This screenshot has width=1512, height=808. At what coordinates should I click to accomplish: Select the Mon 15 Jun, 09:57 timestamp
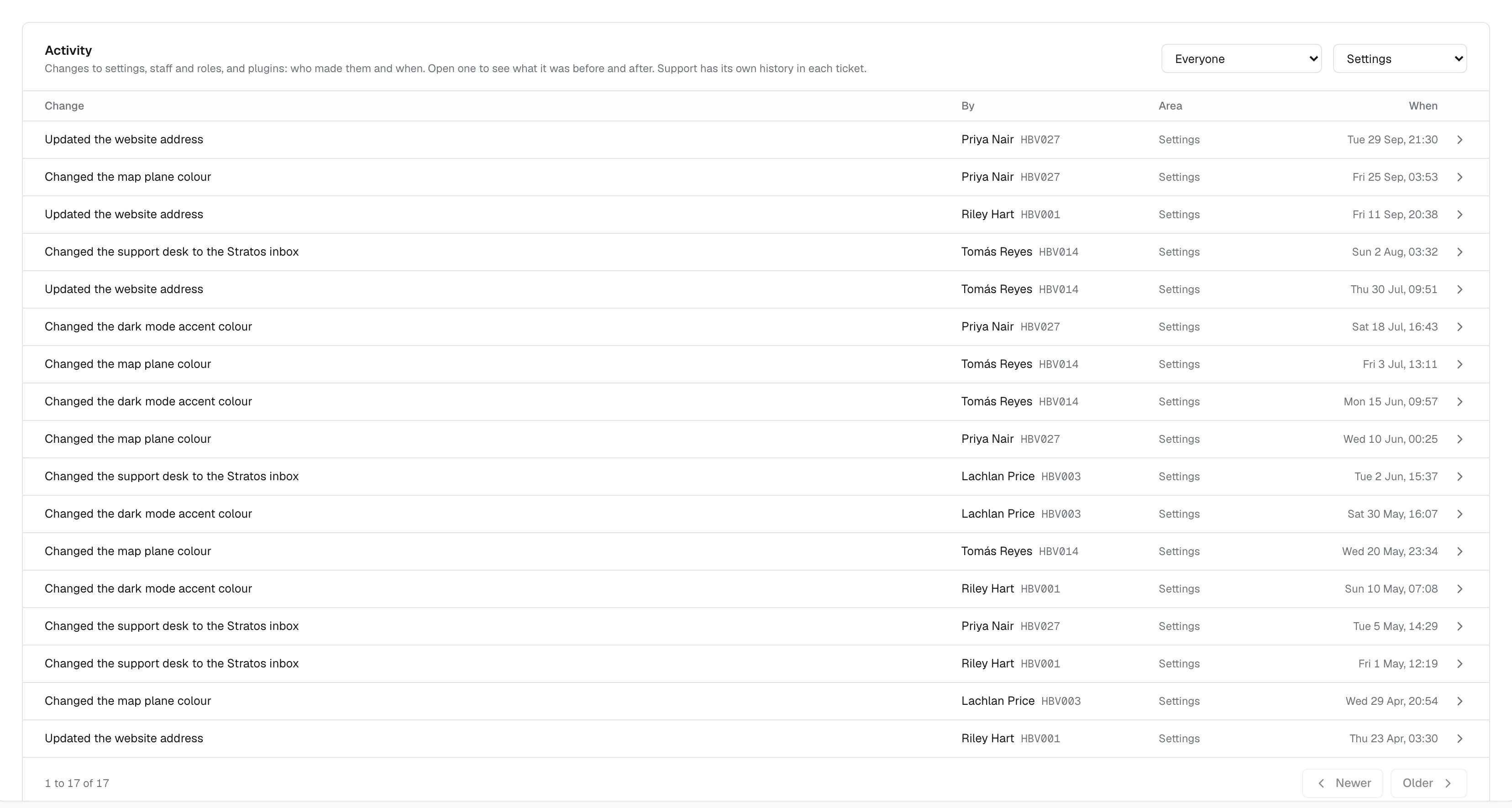point(1391,402)
